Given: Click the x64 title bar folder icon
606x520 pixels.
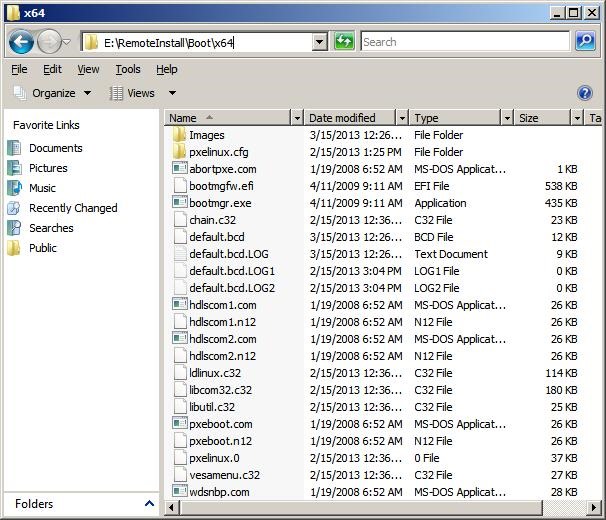Looking at the screenshot, I should pos(14,13).
